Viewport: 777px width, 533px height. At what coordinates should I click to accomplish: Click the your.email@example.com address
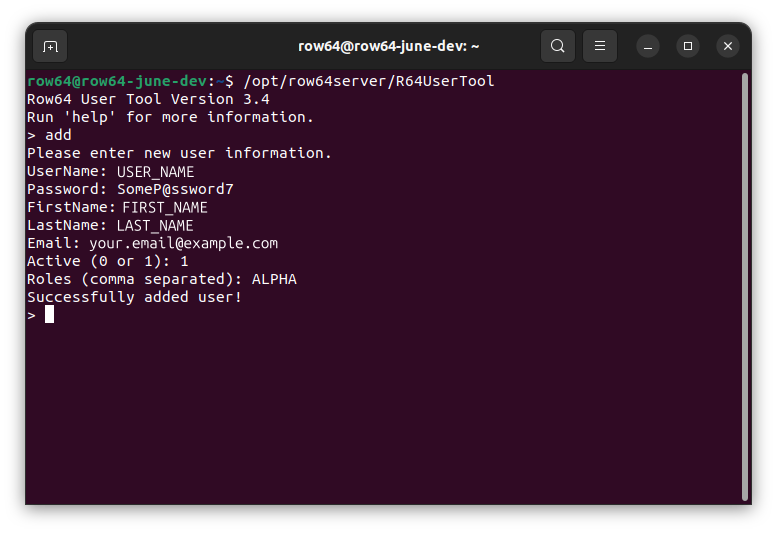coord(183,243)
